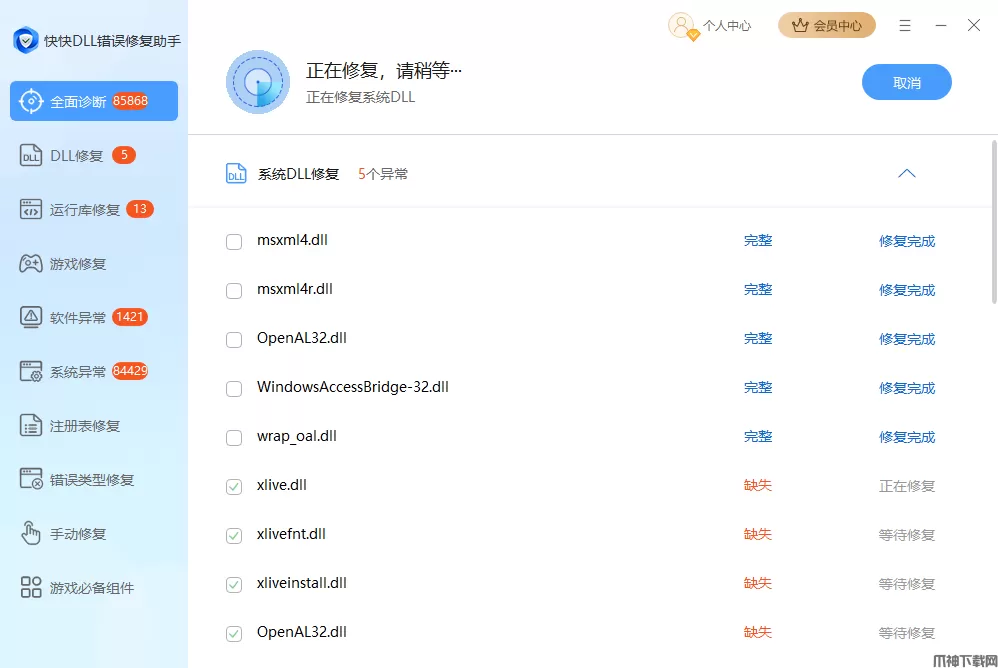Toggle the WindowsAccessBridge-32.dll checkbox

coord(234,388)
